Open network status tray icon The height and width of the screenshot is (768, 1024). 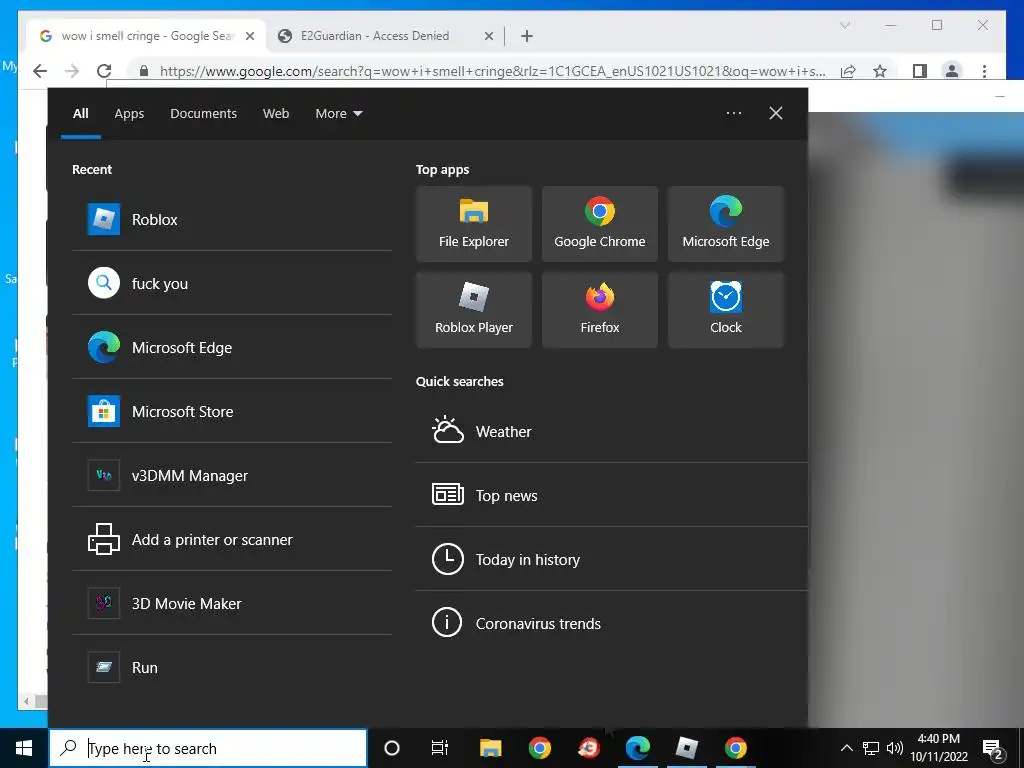pyautogui.click(x=871, y=748)
